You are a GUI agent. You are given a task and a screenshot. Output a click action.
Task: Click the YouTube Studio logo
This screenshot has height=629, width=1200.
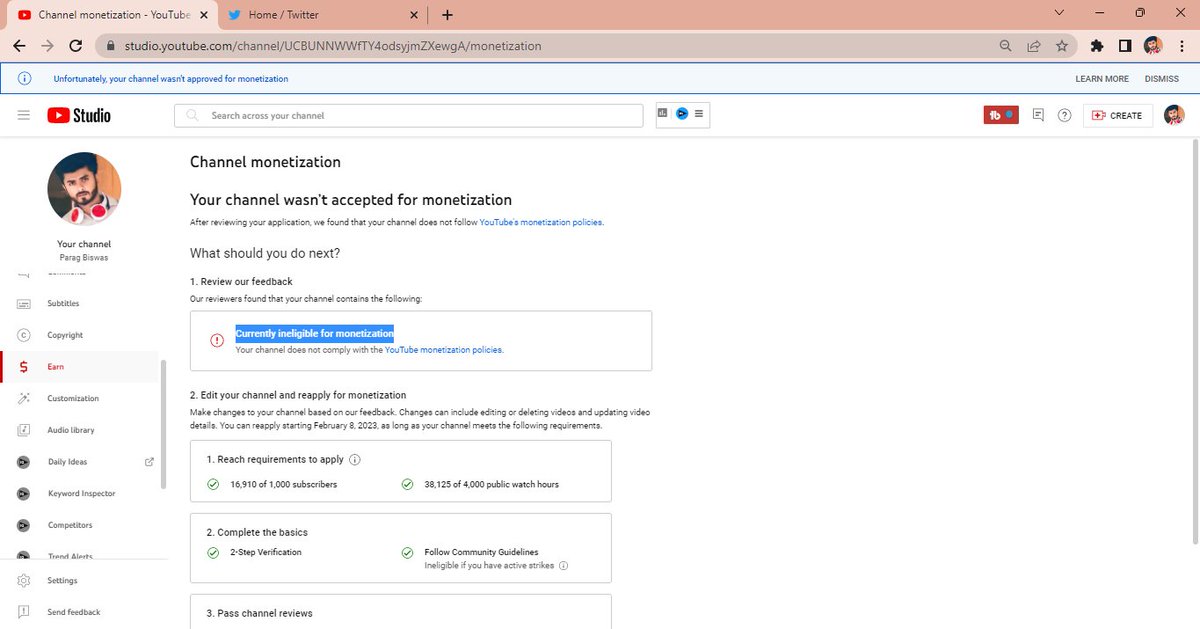click(79, 116)
